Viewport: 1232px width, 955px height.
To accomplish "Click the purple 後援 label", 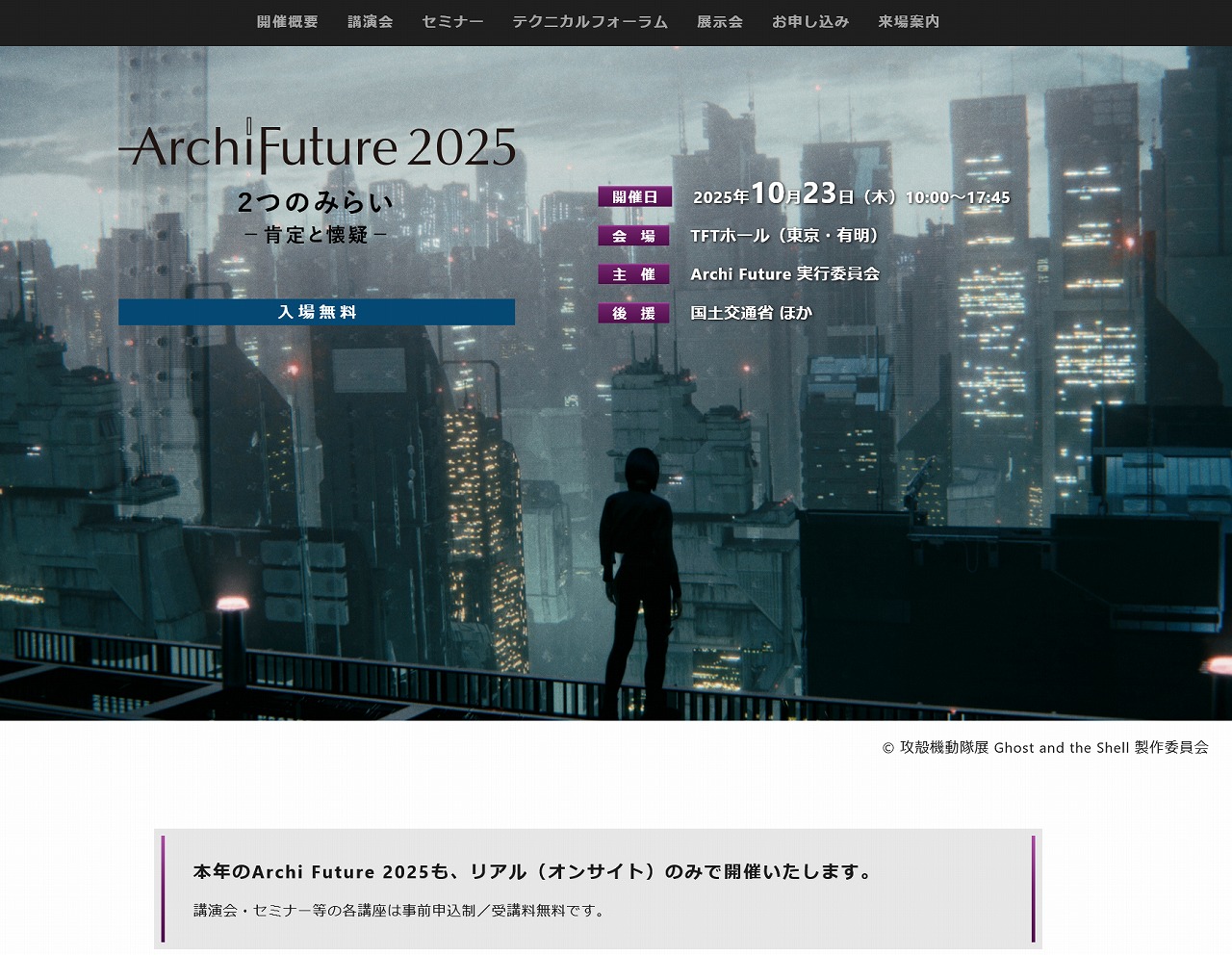I will pos(633,313).
